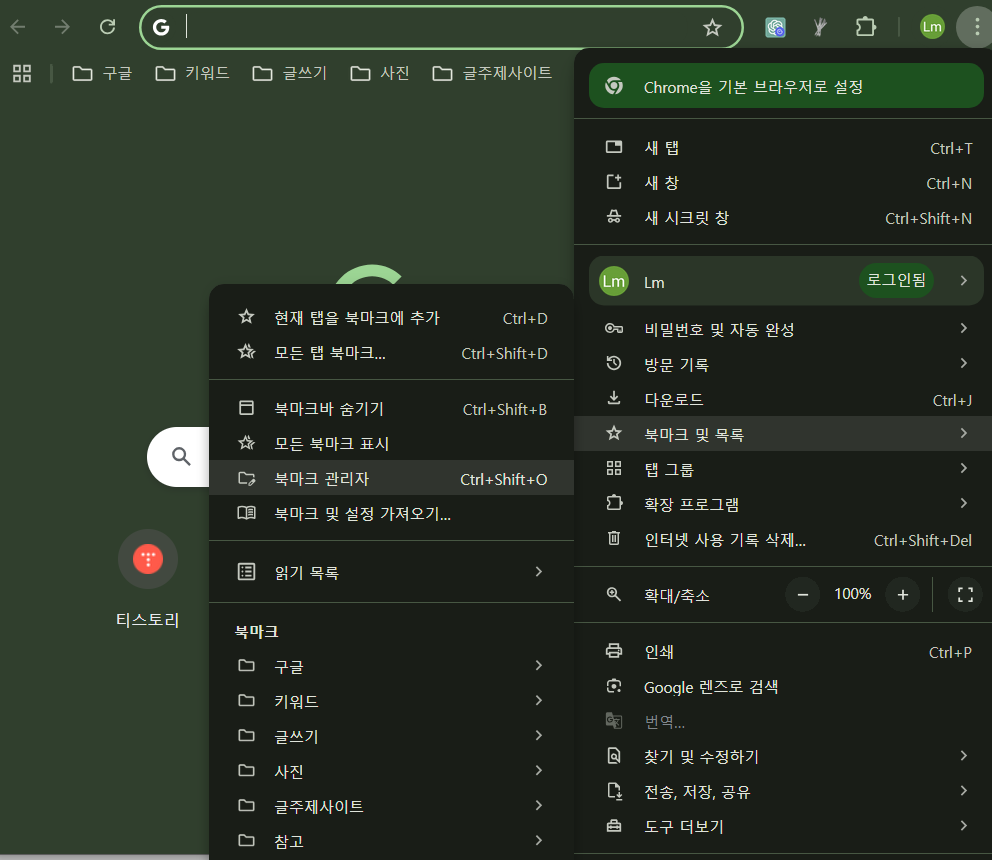Reload the page with refresh icon
This screenshot has height=860, width=992.
pos(108,27)
